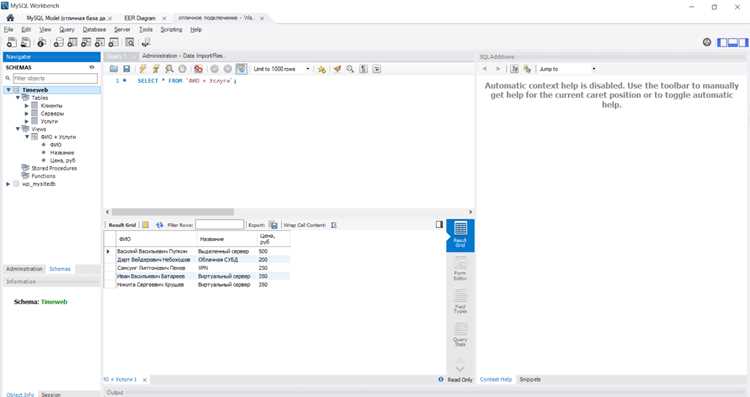The image size is (750, 397).
Task: Click the Refresh result icon near Filter Rows
Action: pos(159,225)
